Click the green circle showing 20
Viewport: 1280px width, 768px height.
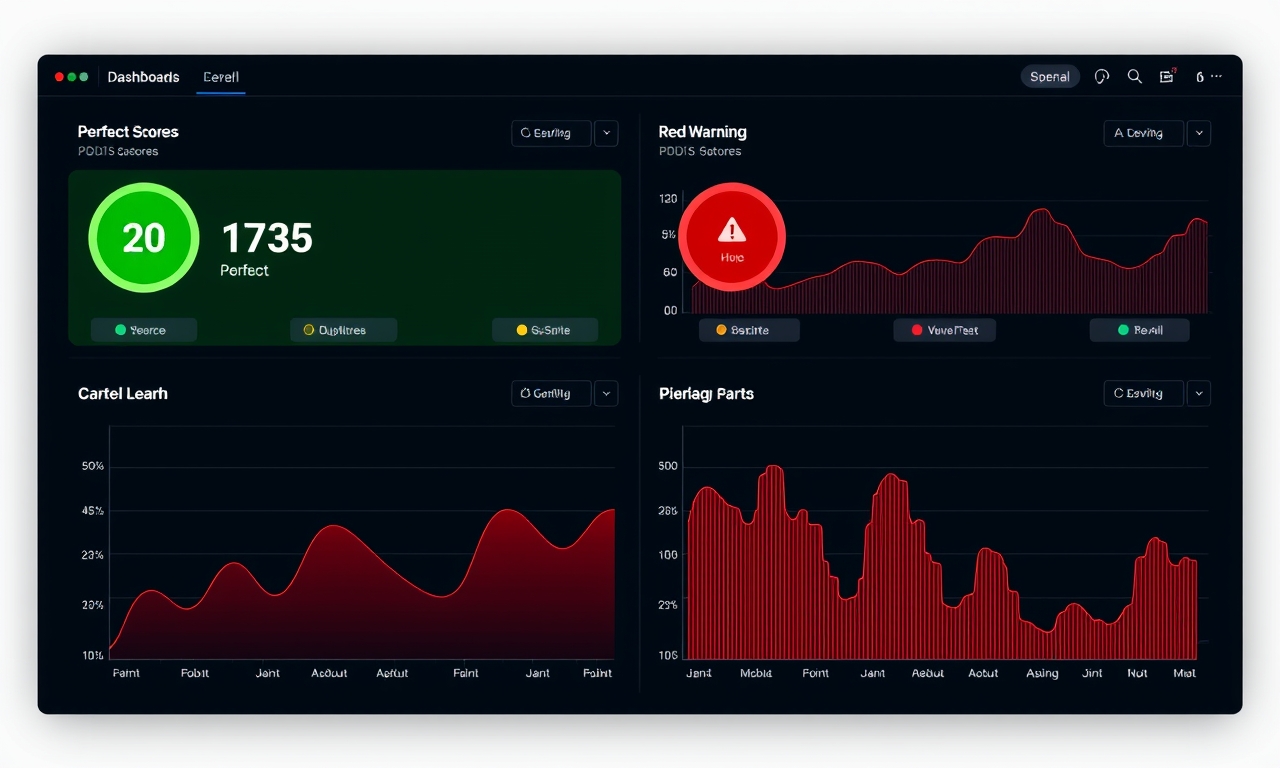144,237
